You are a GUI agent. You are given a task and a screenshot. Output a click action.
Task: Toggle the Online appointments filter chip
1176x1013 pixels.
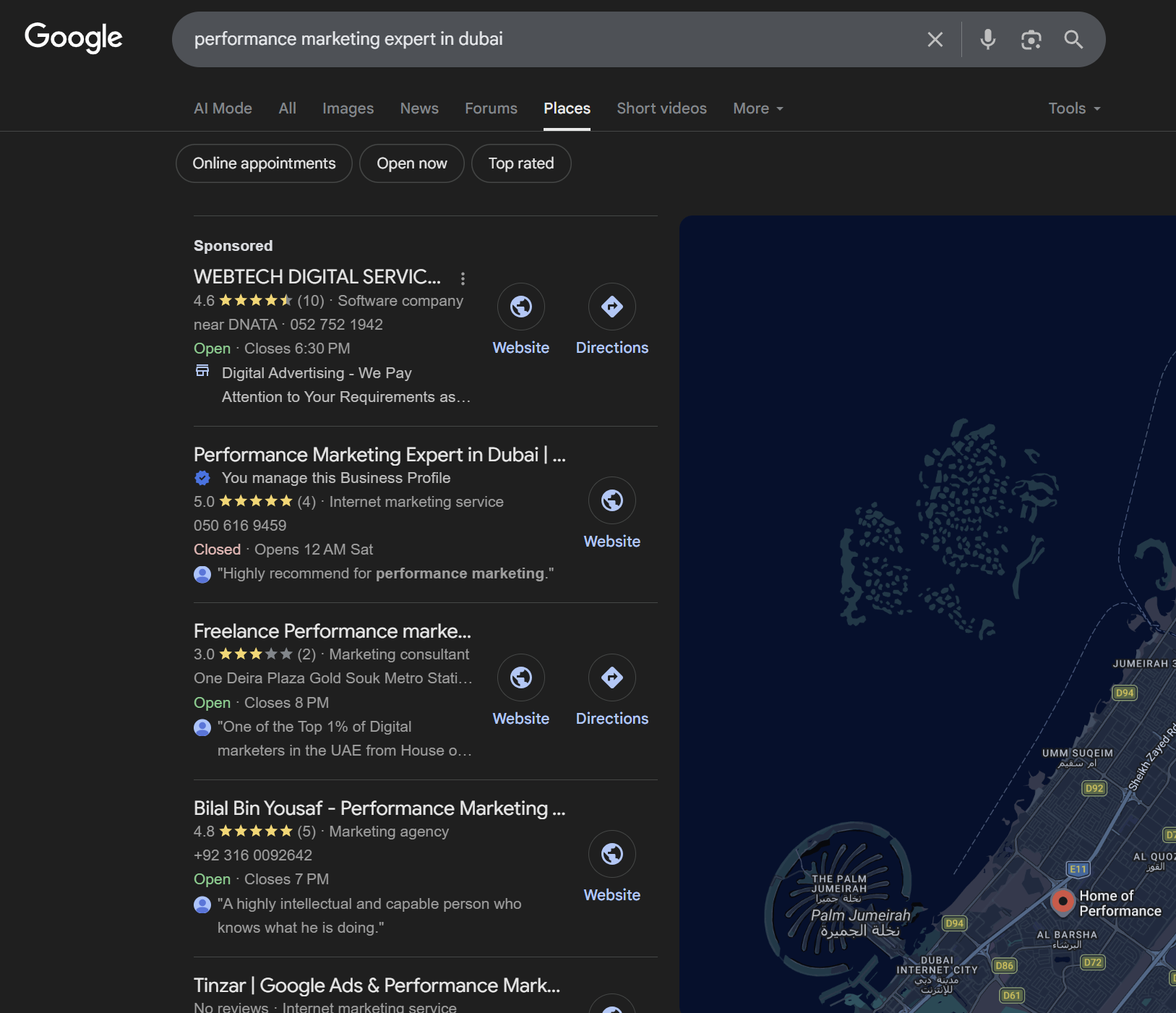click(x=264, y=163)
